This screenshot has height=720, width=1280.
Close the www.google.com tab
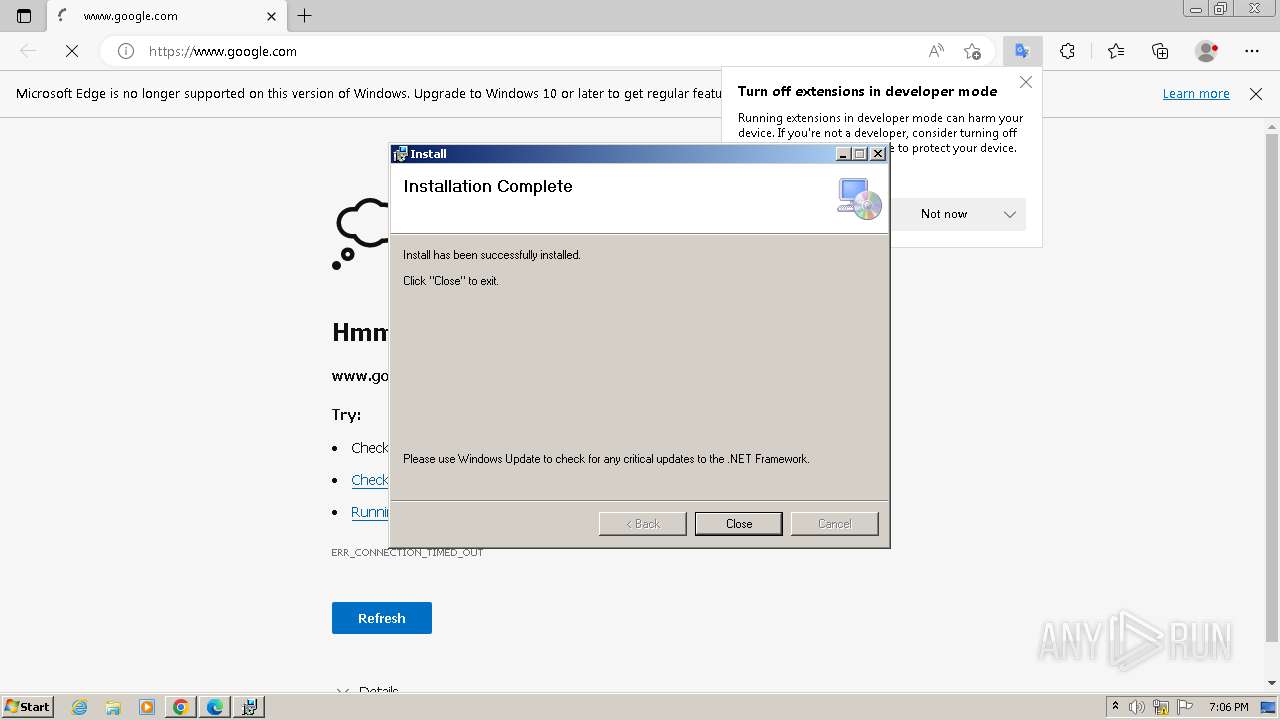click(272, 16)
